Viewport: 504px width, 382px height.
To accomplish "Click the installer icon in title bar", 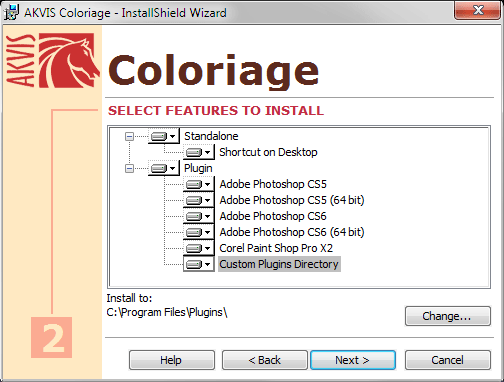I will [x=12, y=13].
